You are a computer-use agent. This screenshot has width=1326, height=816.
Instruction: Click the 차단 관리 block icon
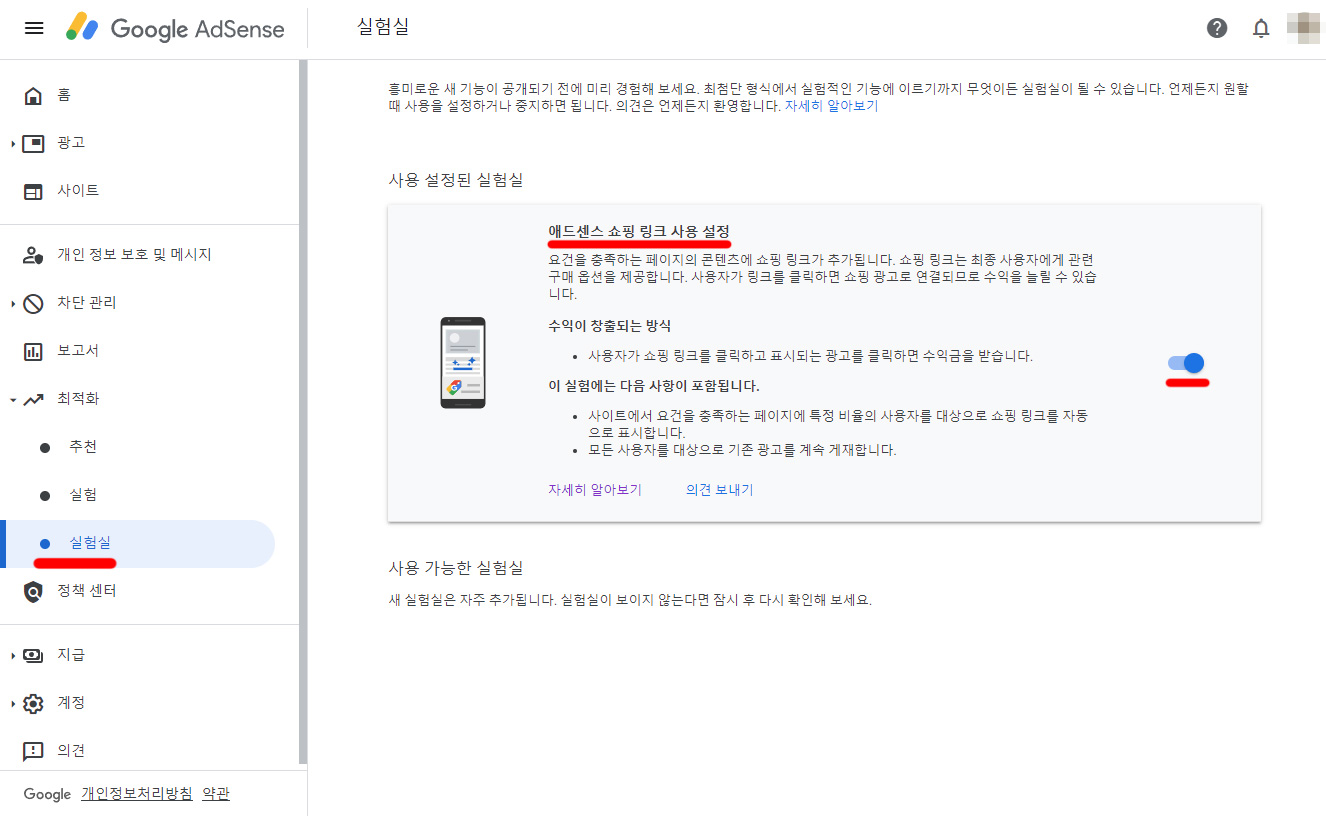(33, 303)
